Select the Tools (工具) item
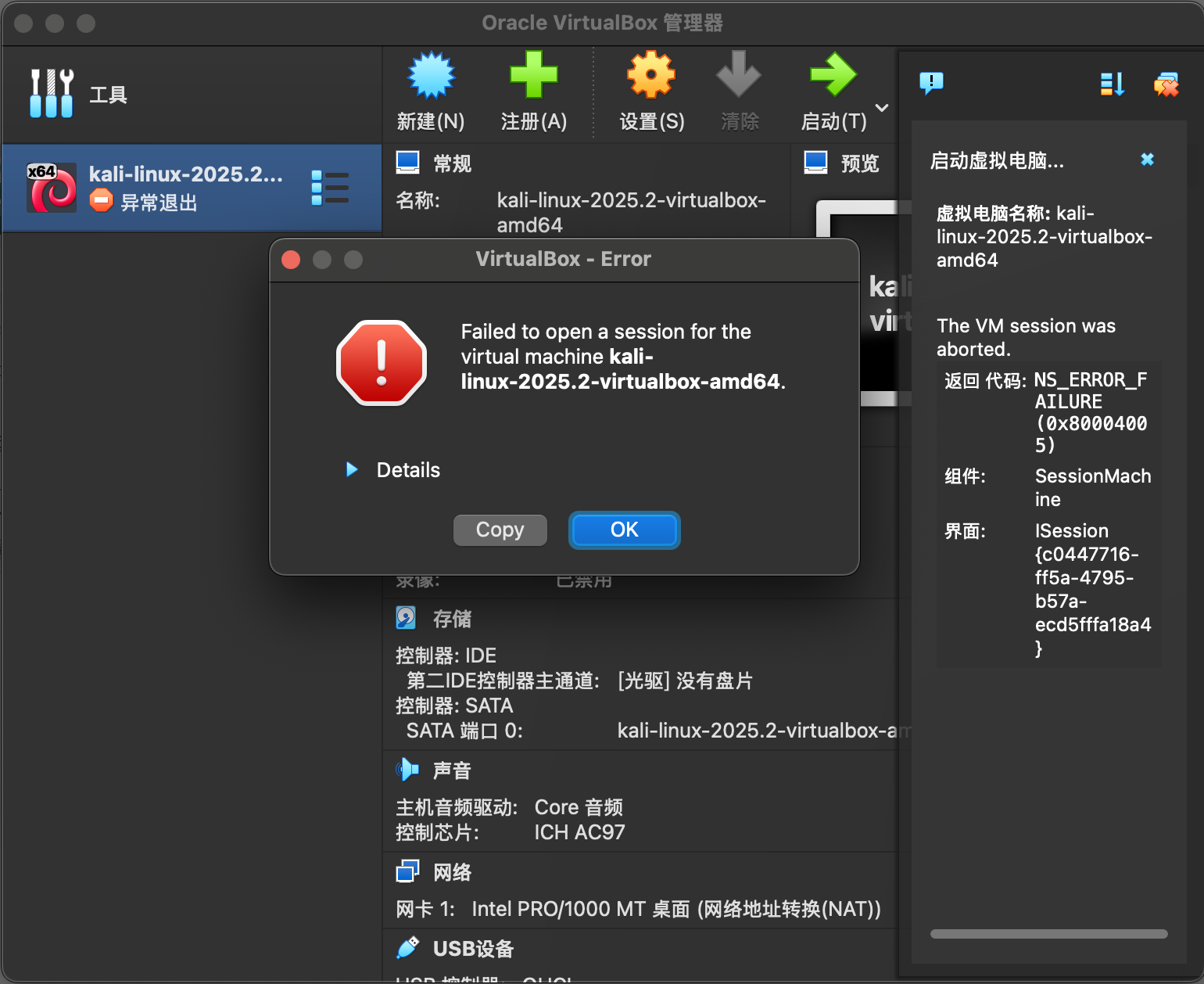Screen dimensions: 1204x984 [x=192, y=95]
